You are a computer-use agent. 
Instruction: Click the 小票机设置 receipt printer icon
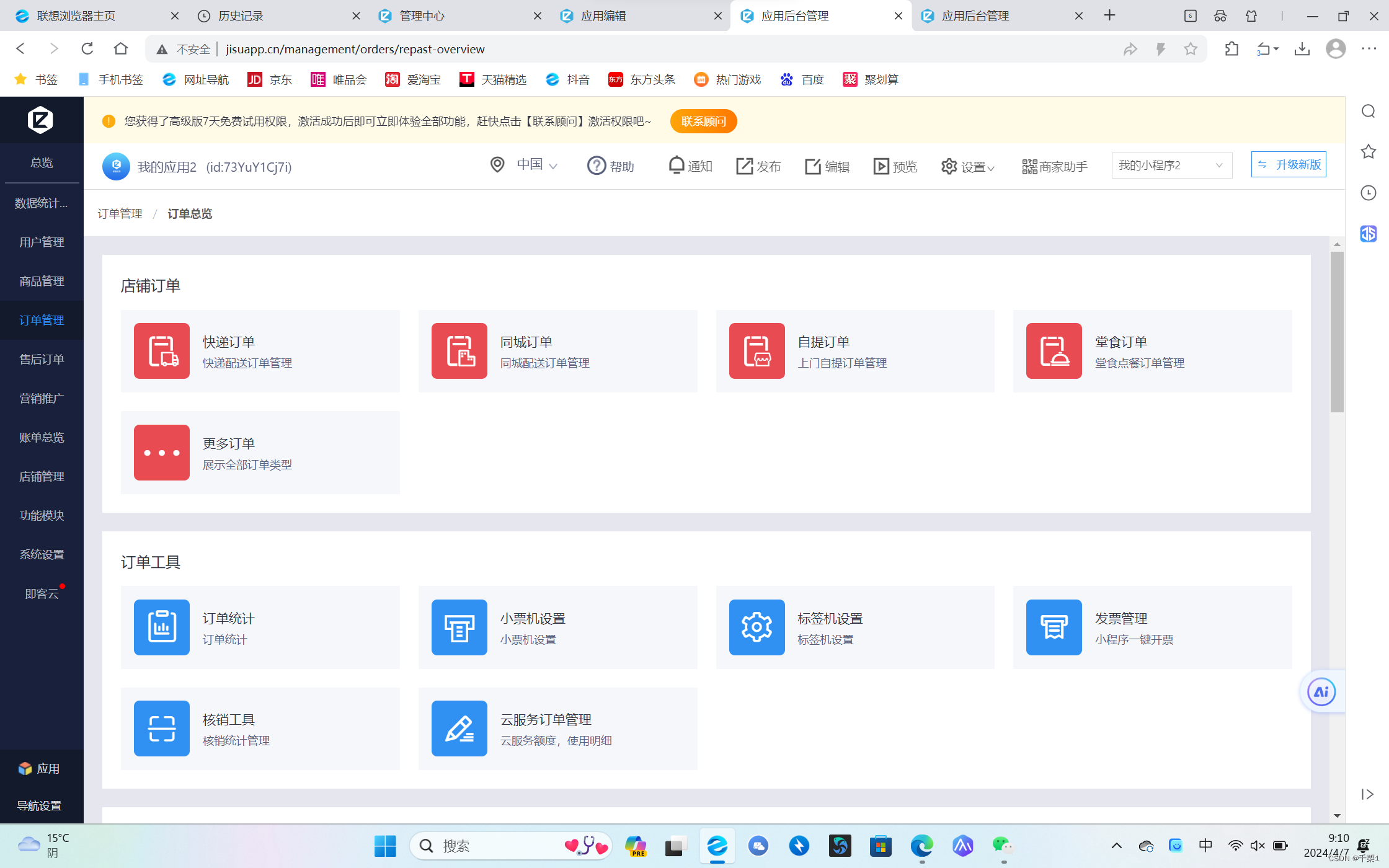[459, 627]
